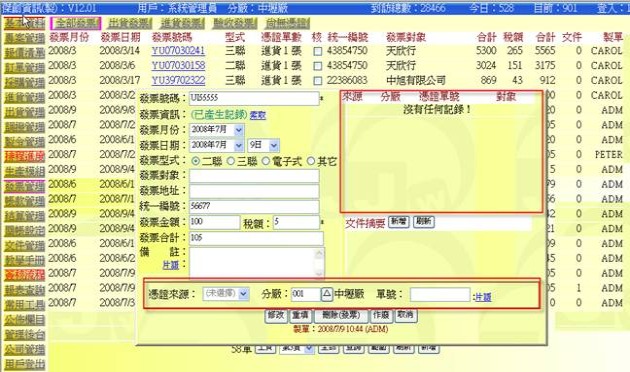The image size is (630, 372).
Task: Click the 刪除(發票) button
Action: point(341,315)
